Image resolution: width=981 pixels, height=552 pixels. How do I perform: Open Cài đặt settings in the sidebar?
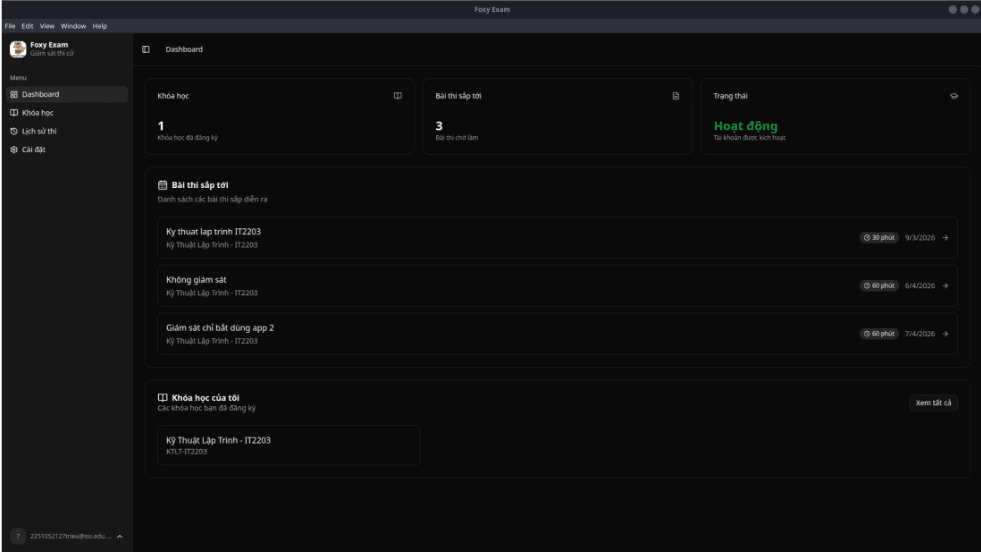(67, 150)
